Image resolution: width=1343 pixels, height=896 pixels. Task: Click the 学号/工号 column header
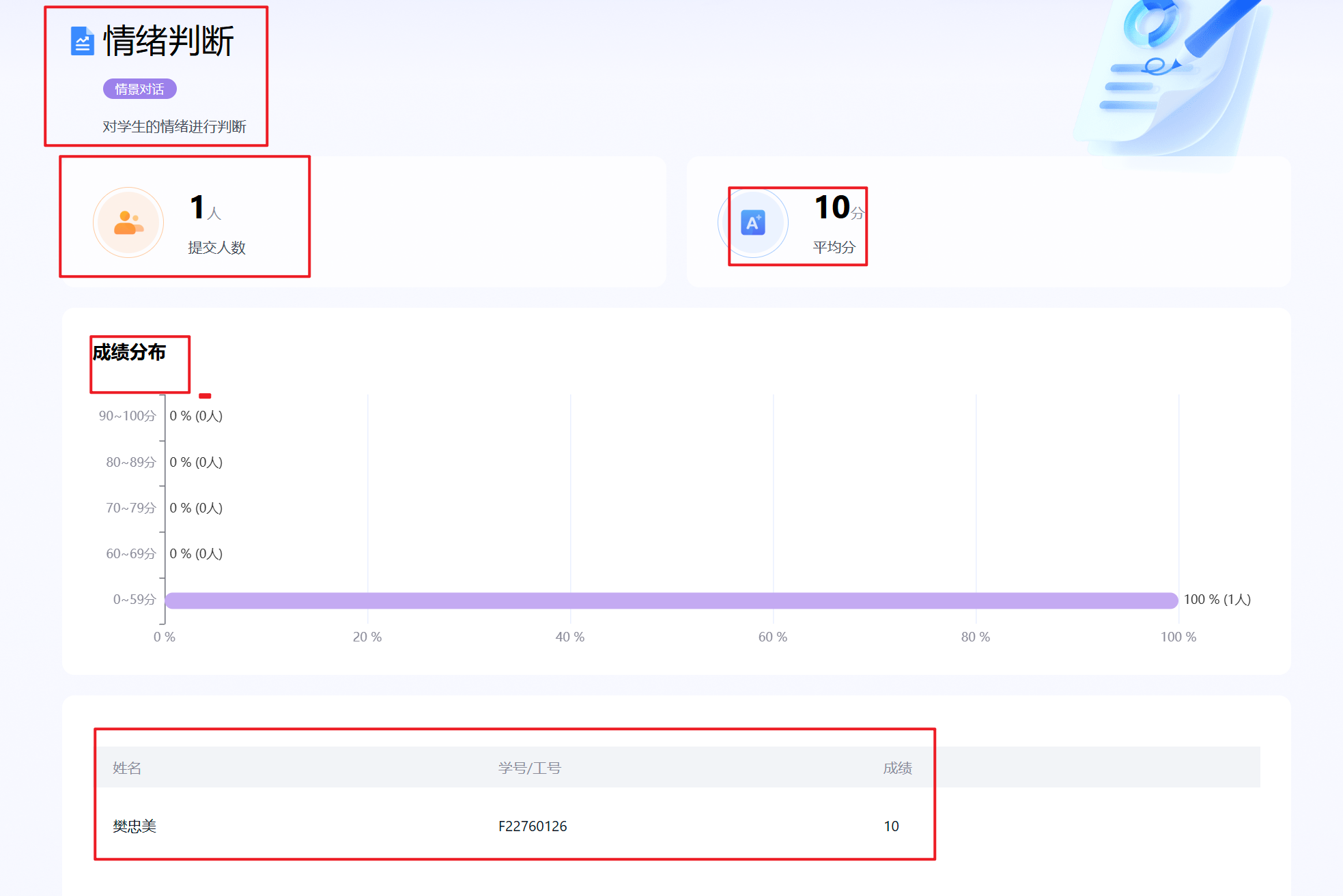point(529,768)
